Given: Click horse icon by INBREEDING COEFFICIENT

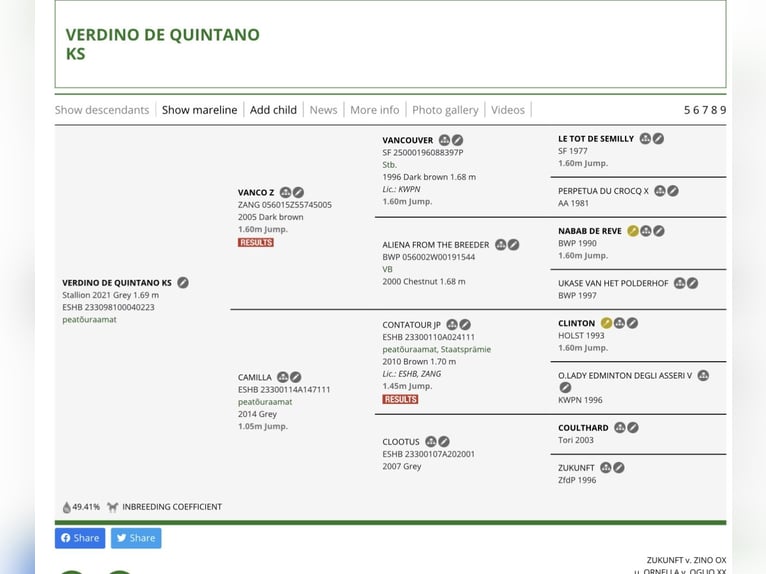Looking at the screenshot, I should (x=113, y=507).
